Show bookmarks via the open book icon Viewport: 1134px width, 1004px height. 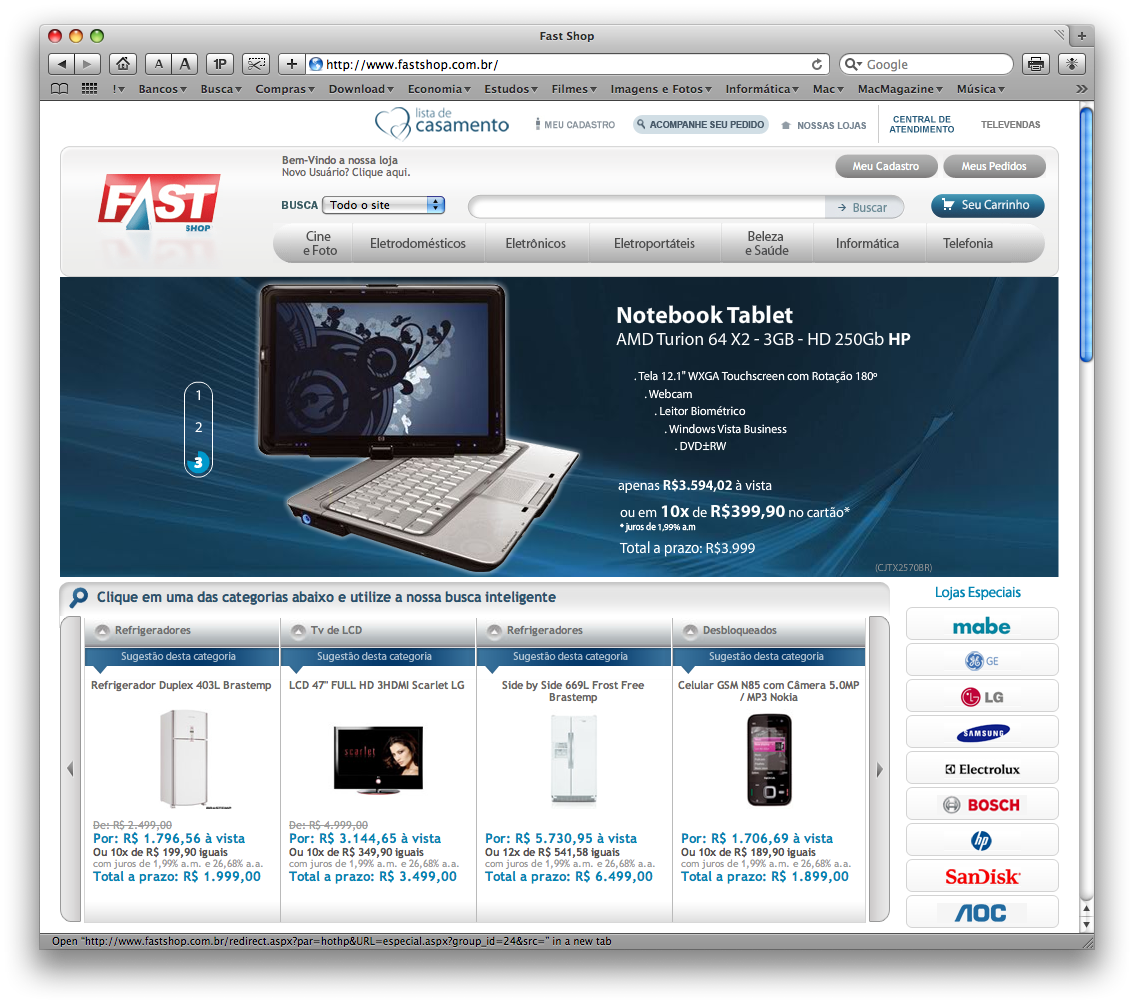coord(60,89)
